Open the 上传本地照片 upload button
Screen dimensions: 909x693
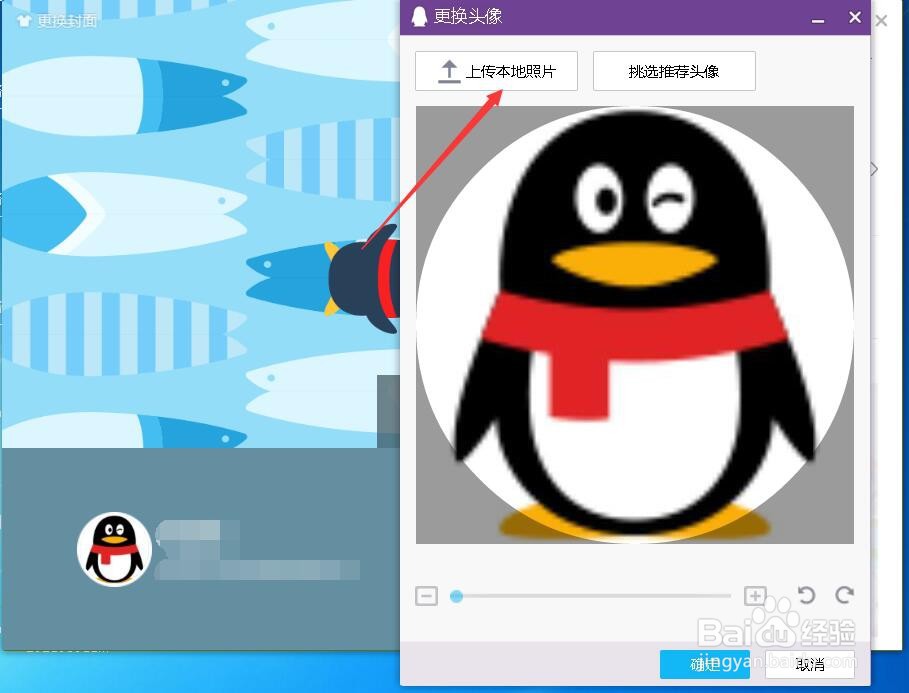(x=498, y=70)
